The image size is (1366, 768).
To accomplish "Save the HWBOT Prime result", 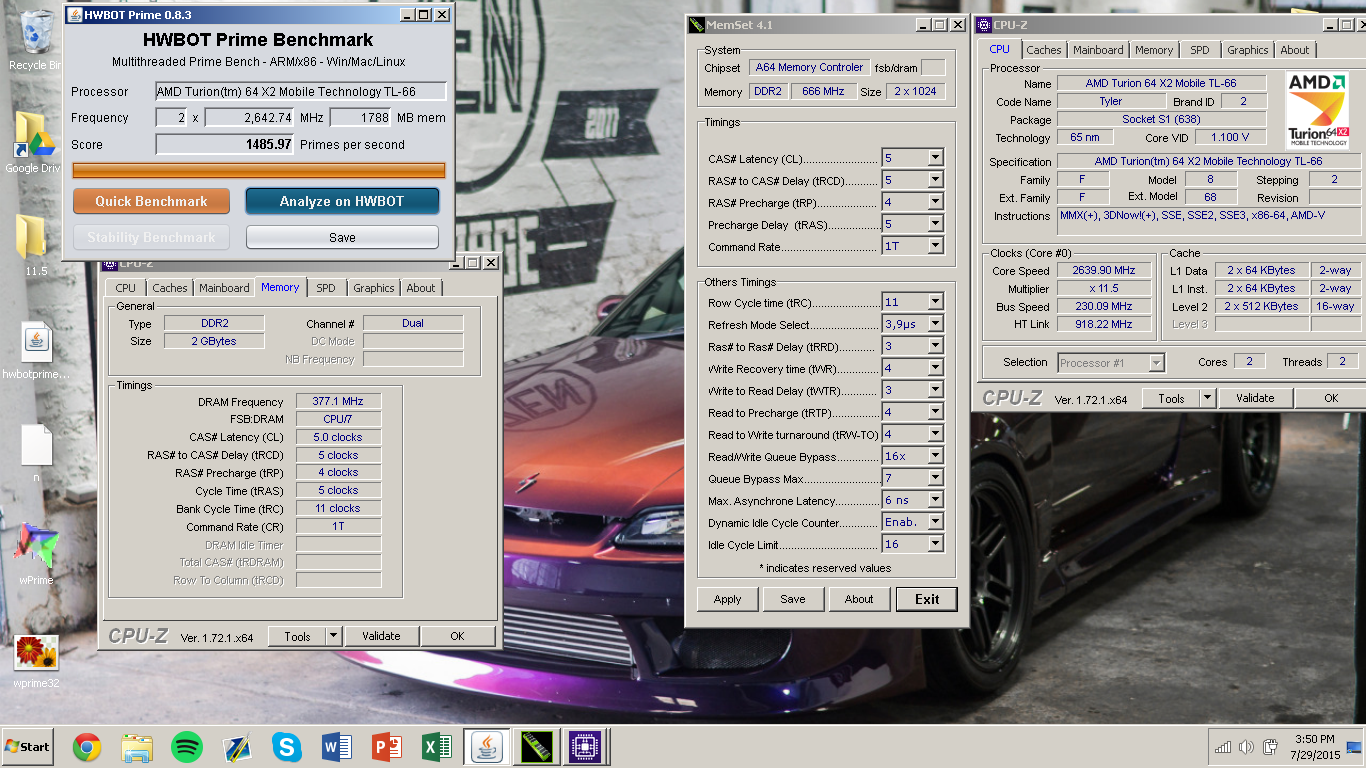I will pyautogui.click(x=342, y=237).
